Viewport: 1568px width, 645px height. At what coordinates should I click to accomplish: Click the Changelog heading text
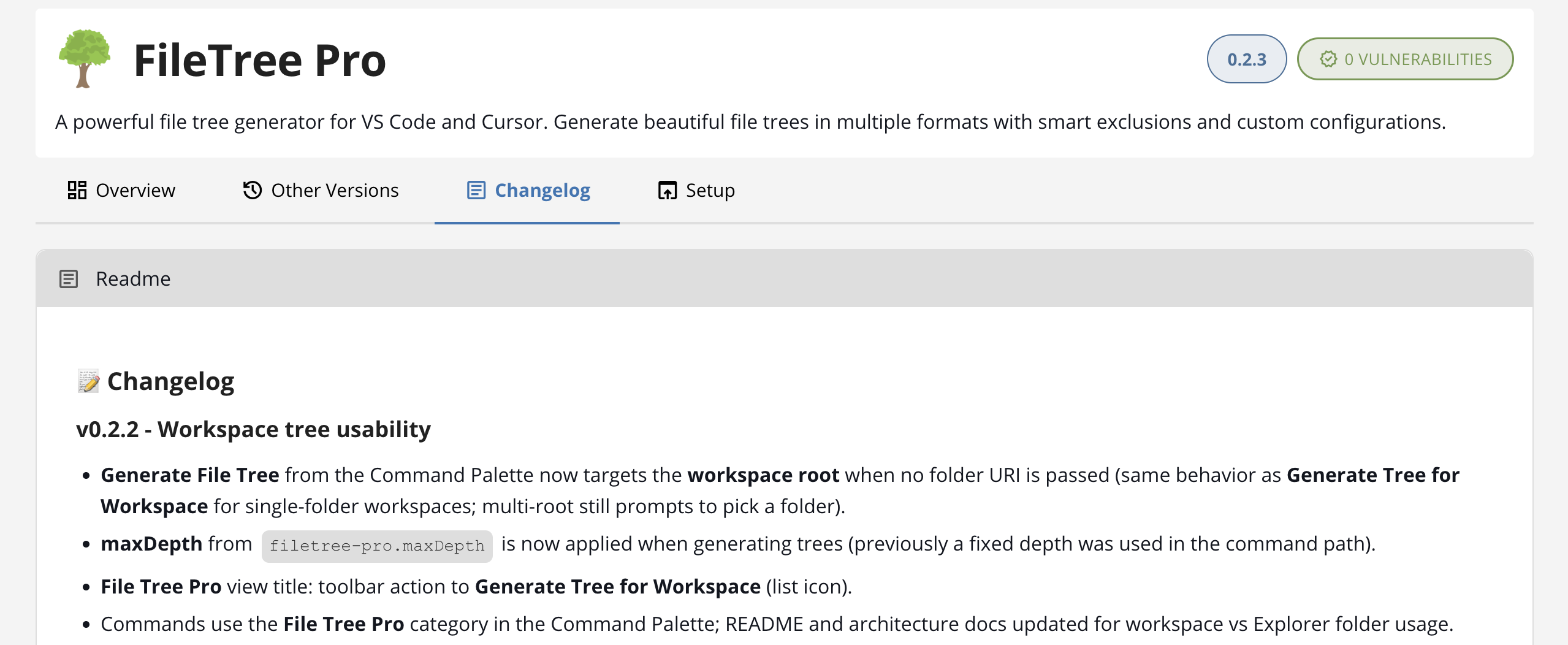pyautogui.click(x=170, y=381)
